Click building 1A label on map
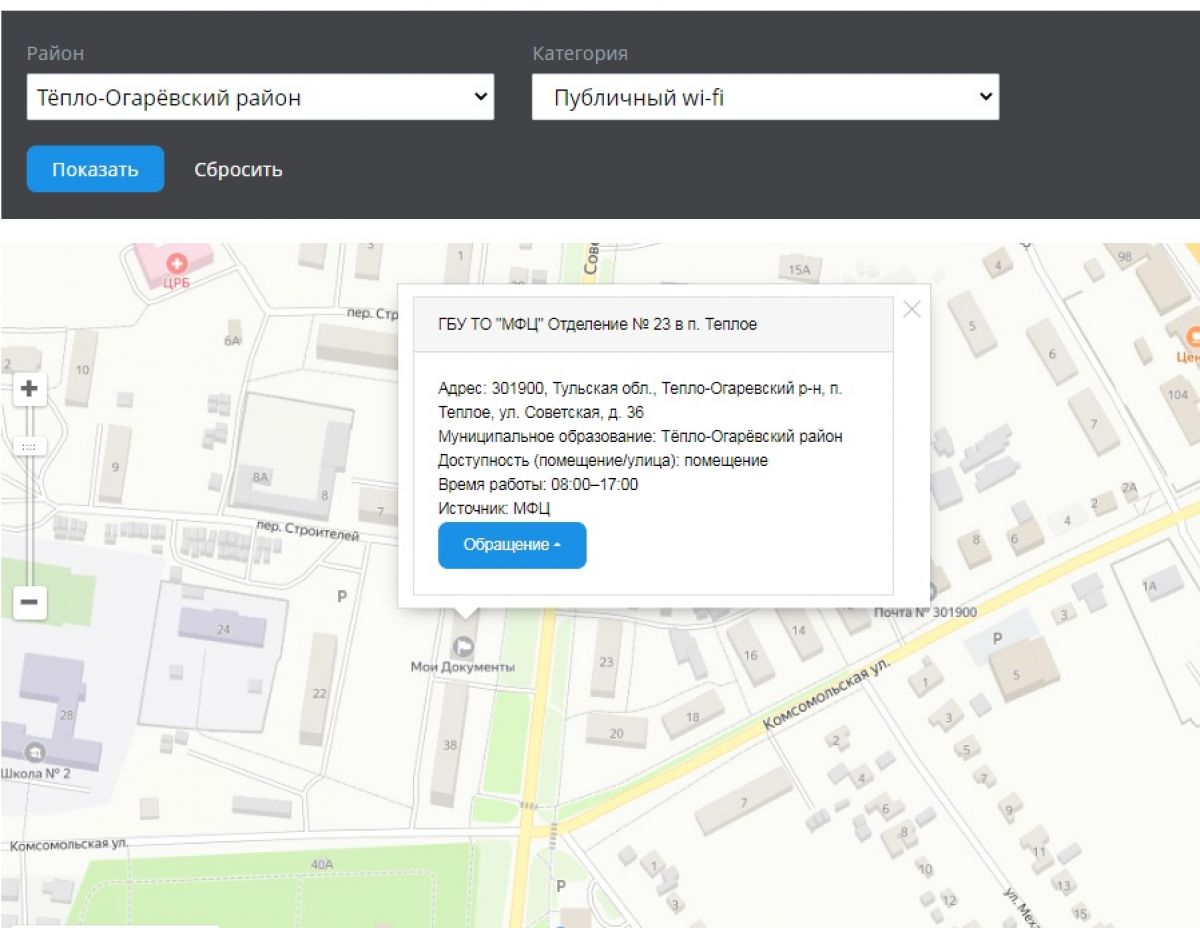This screenshot has width=1200, height=928. [1149, 588]
